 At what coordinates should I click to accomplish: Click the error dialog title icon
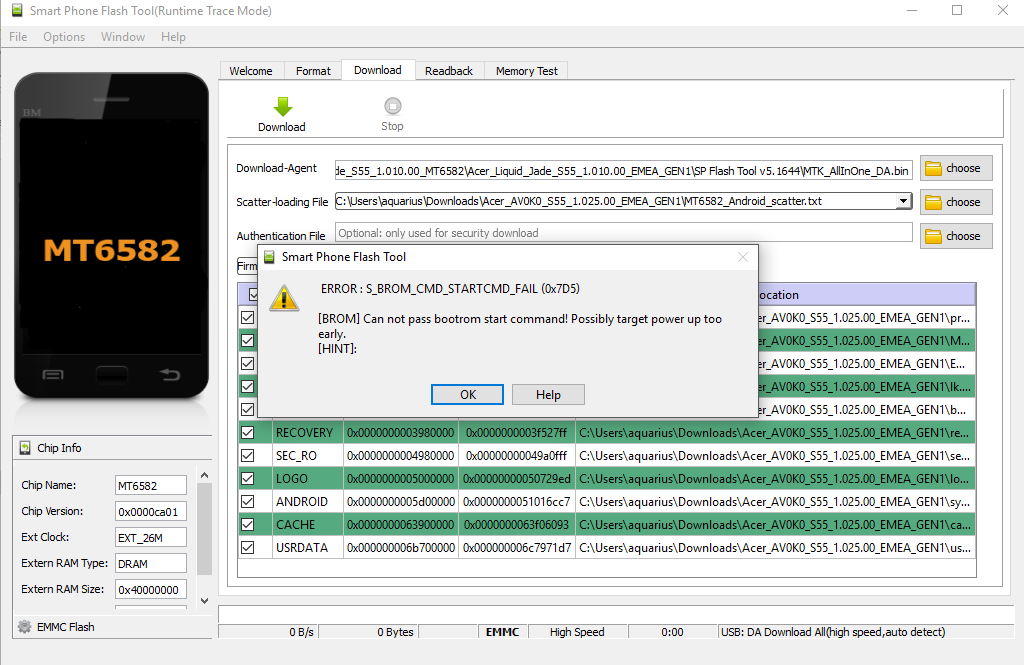(x=269, y=257)
